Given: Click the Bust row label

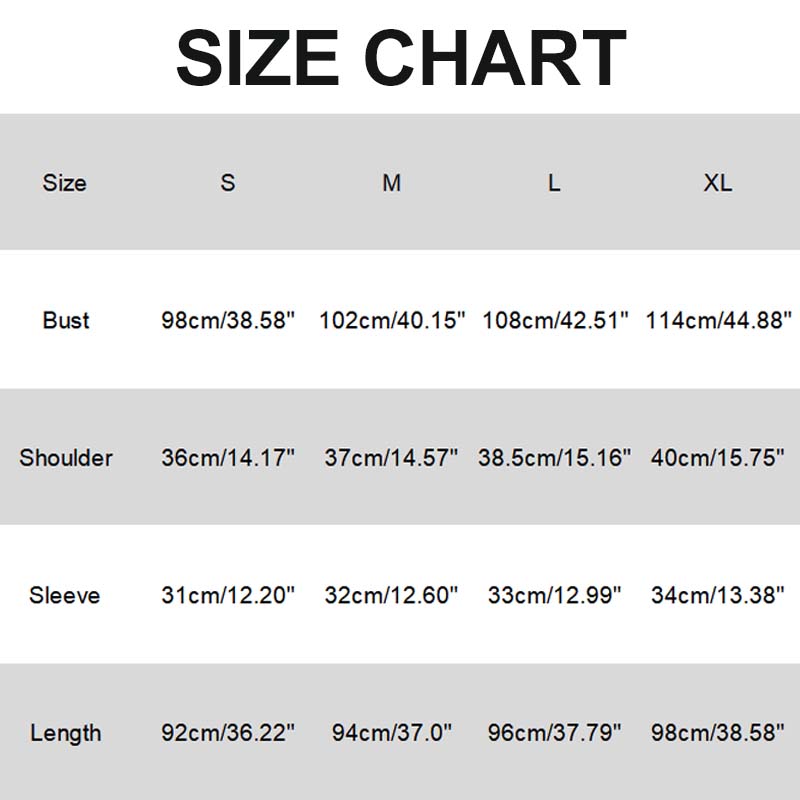Looking at the screenshot, I should click(66, 320).
